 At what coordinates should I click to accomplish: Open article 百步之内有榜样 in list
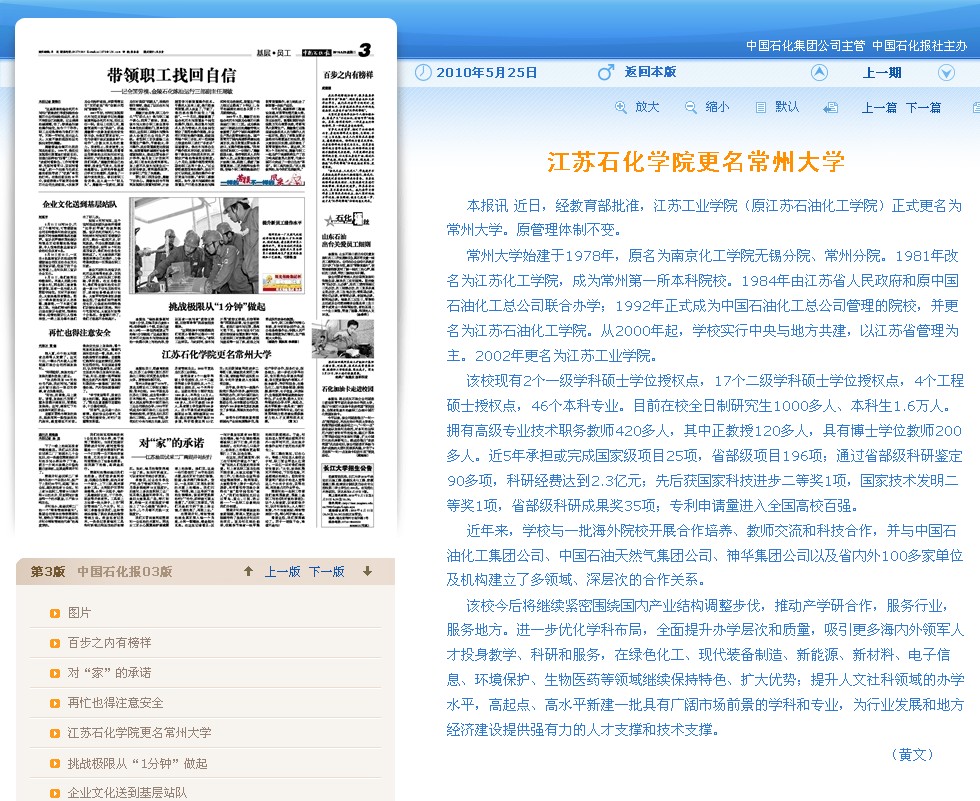[109, 643]
